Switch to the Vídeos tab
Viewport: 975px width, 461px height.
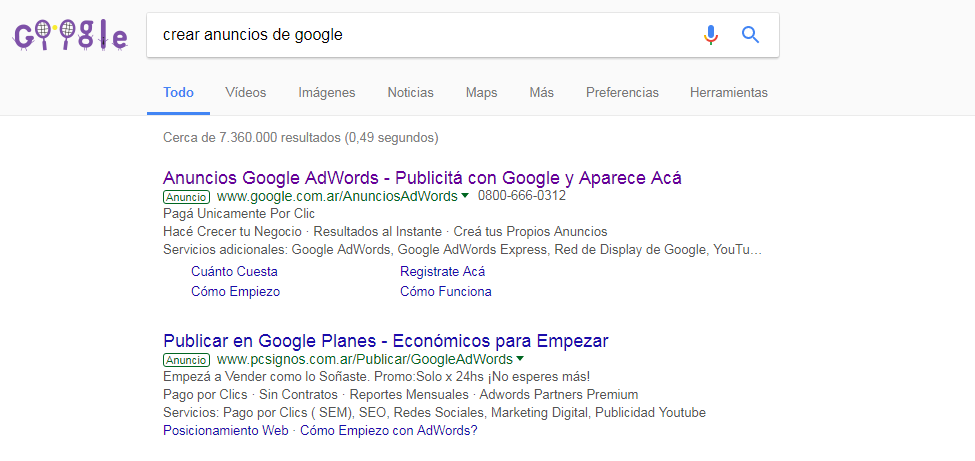[246, 93]
